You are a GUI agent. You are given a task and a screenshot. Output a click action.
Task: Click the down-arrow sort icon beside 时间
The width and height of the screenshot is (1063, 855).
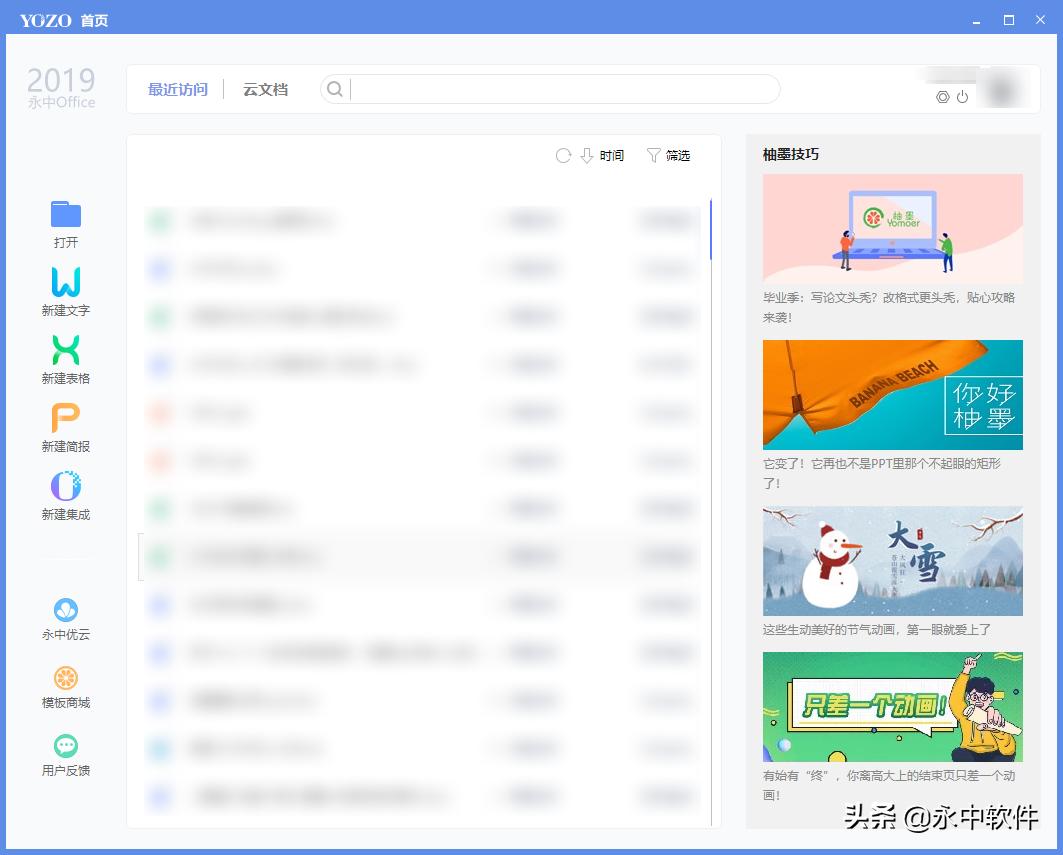(x=587, y=156)
